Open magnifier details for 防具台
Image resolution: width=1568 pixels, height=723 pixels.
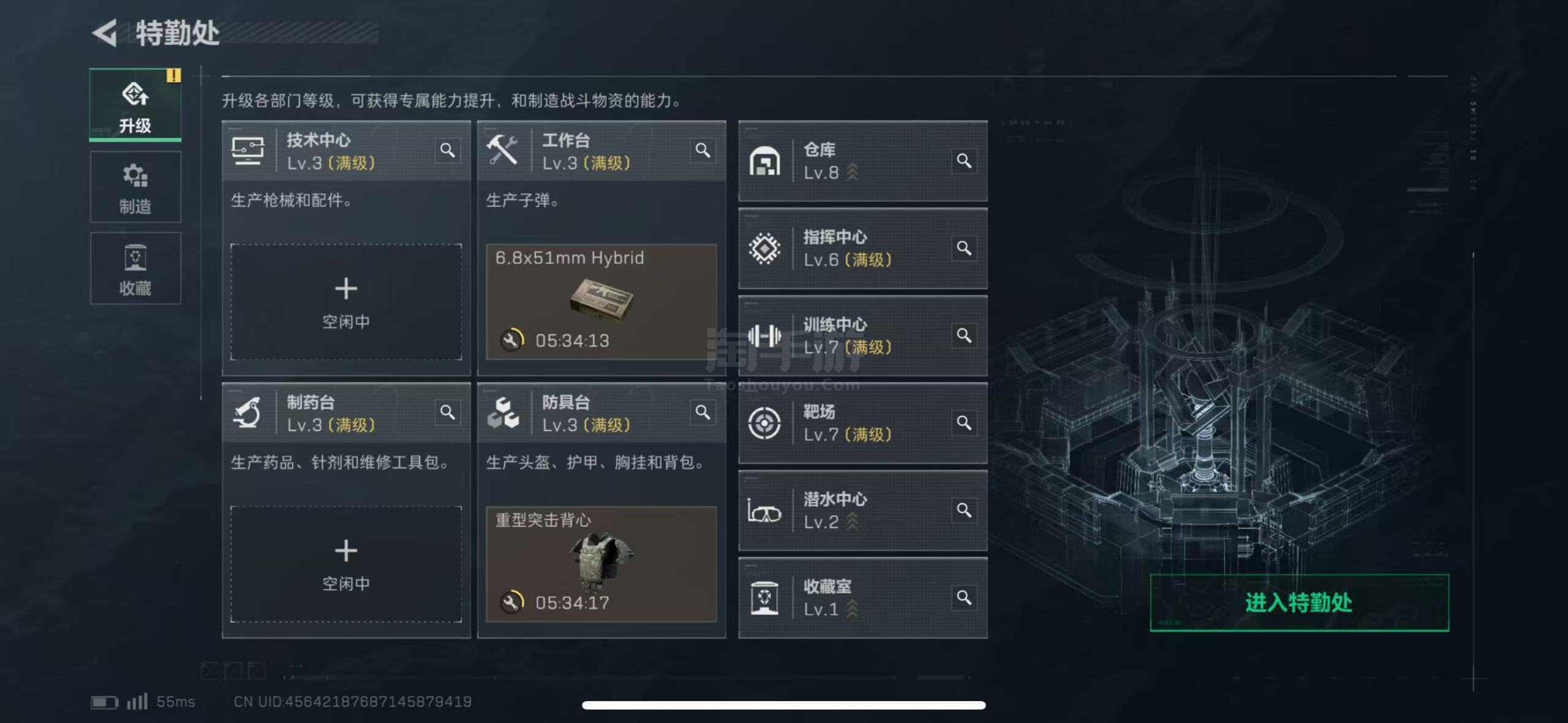point(703,412)
